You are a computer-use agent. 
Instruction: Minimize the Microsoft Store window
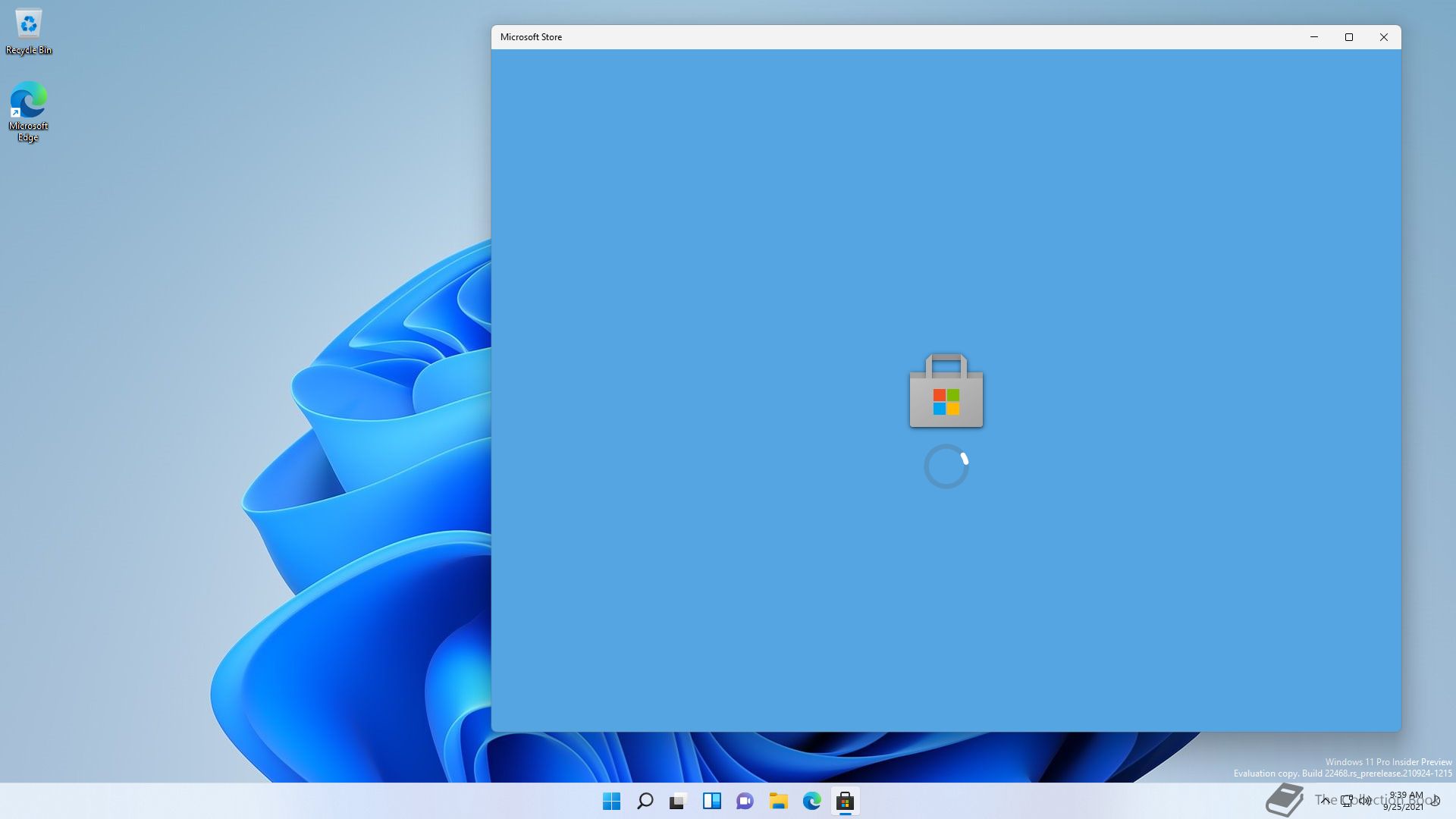1314,37
